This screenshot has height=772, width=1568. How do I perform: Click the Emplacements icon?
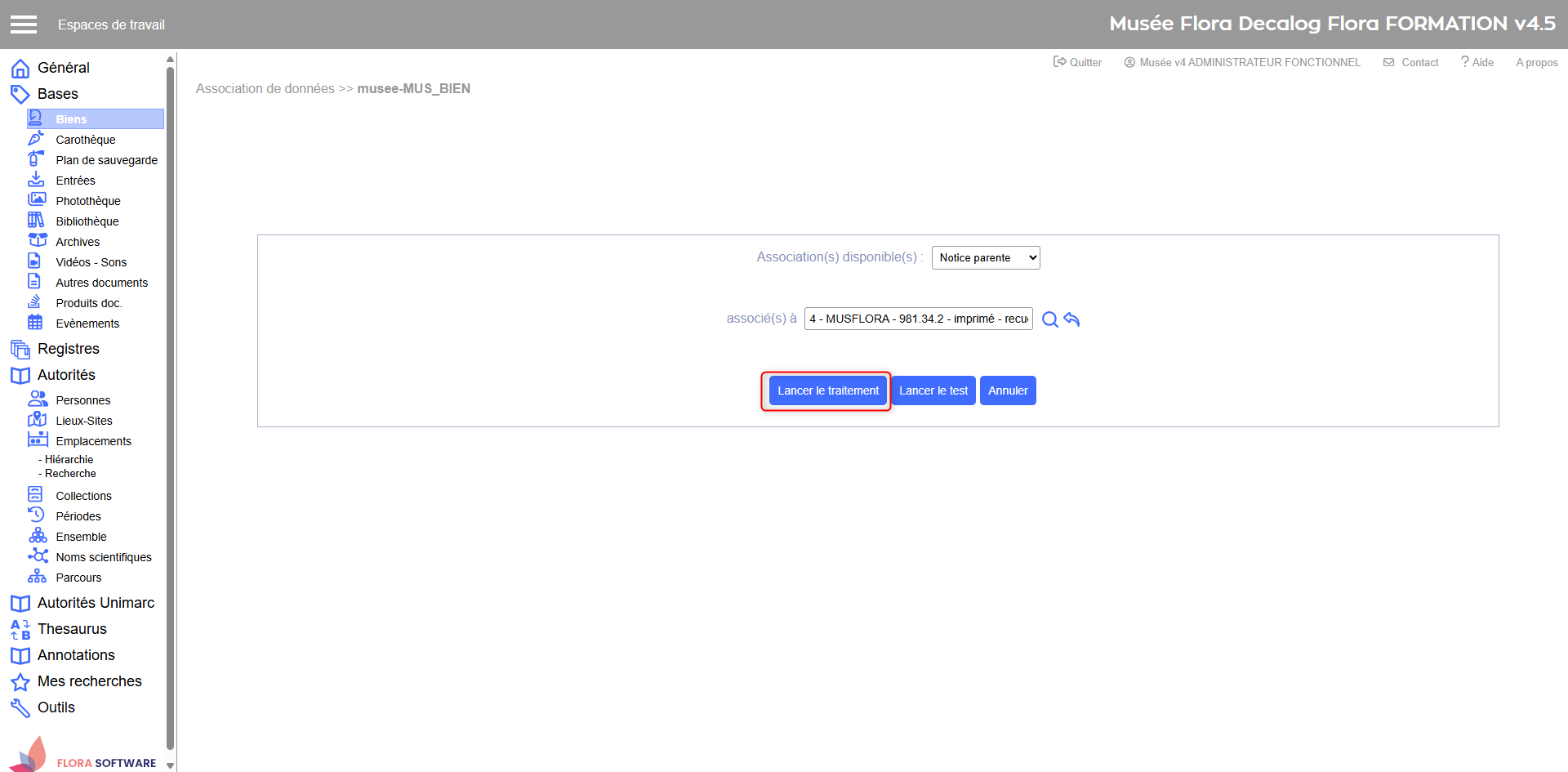pos(38,440)
